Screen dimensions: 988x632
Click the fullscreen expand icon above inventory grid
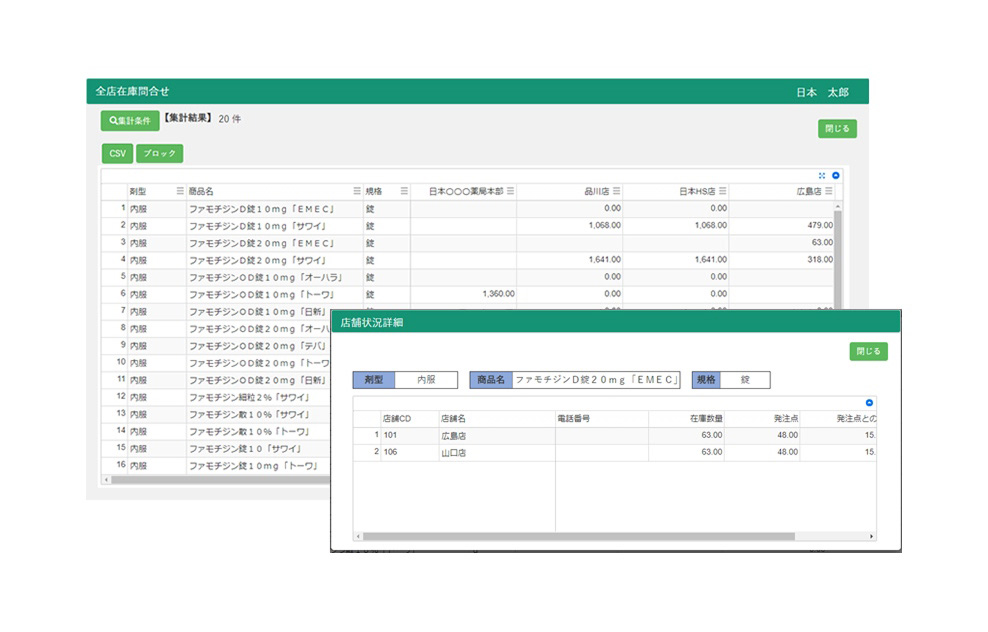(822, 175)
